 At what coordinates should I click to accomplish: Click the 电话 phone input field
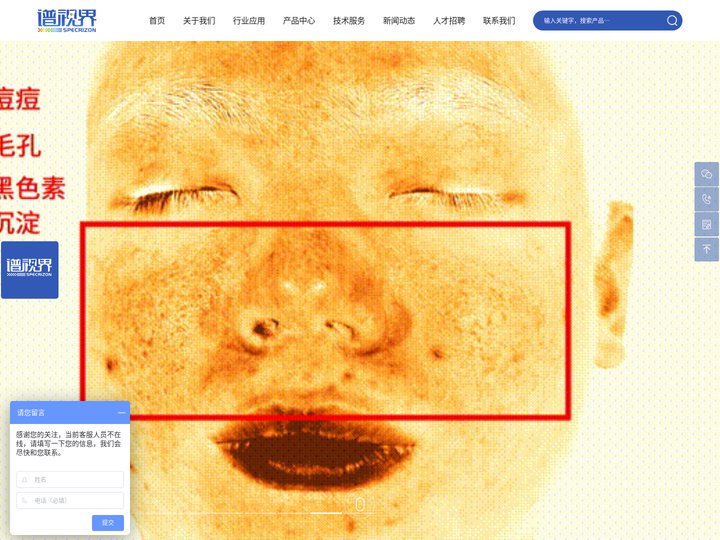[x=70, y=501]
